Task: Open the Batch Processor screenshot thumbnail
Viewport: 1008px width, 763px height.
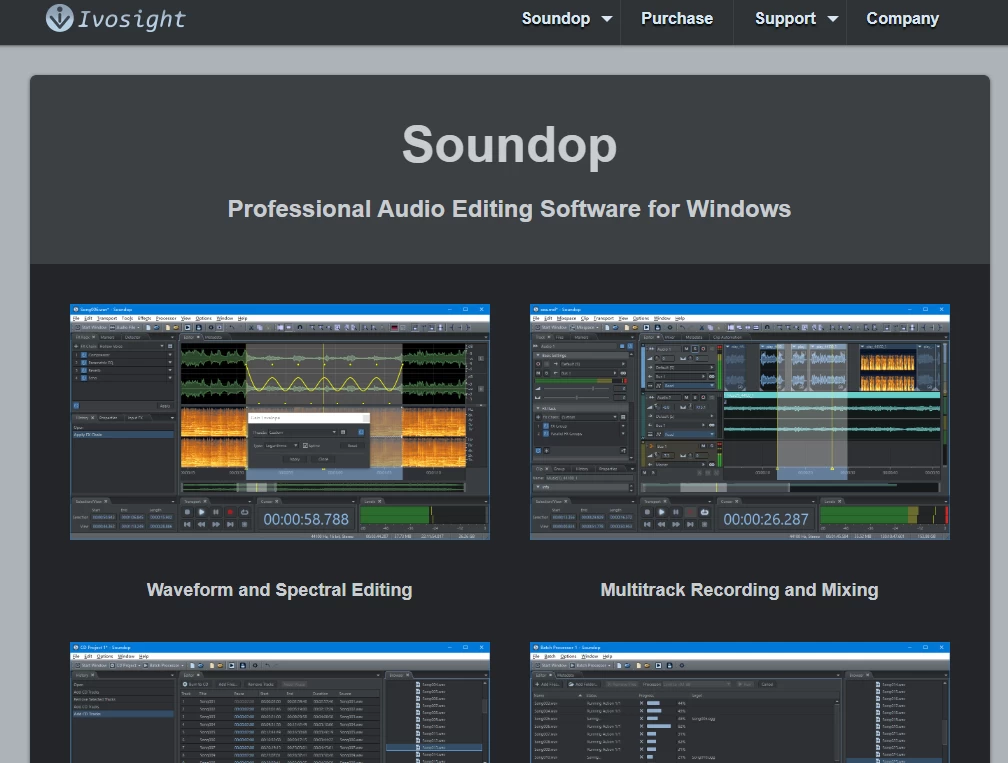Action: point(740,703)
